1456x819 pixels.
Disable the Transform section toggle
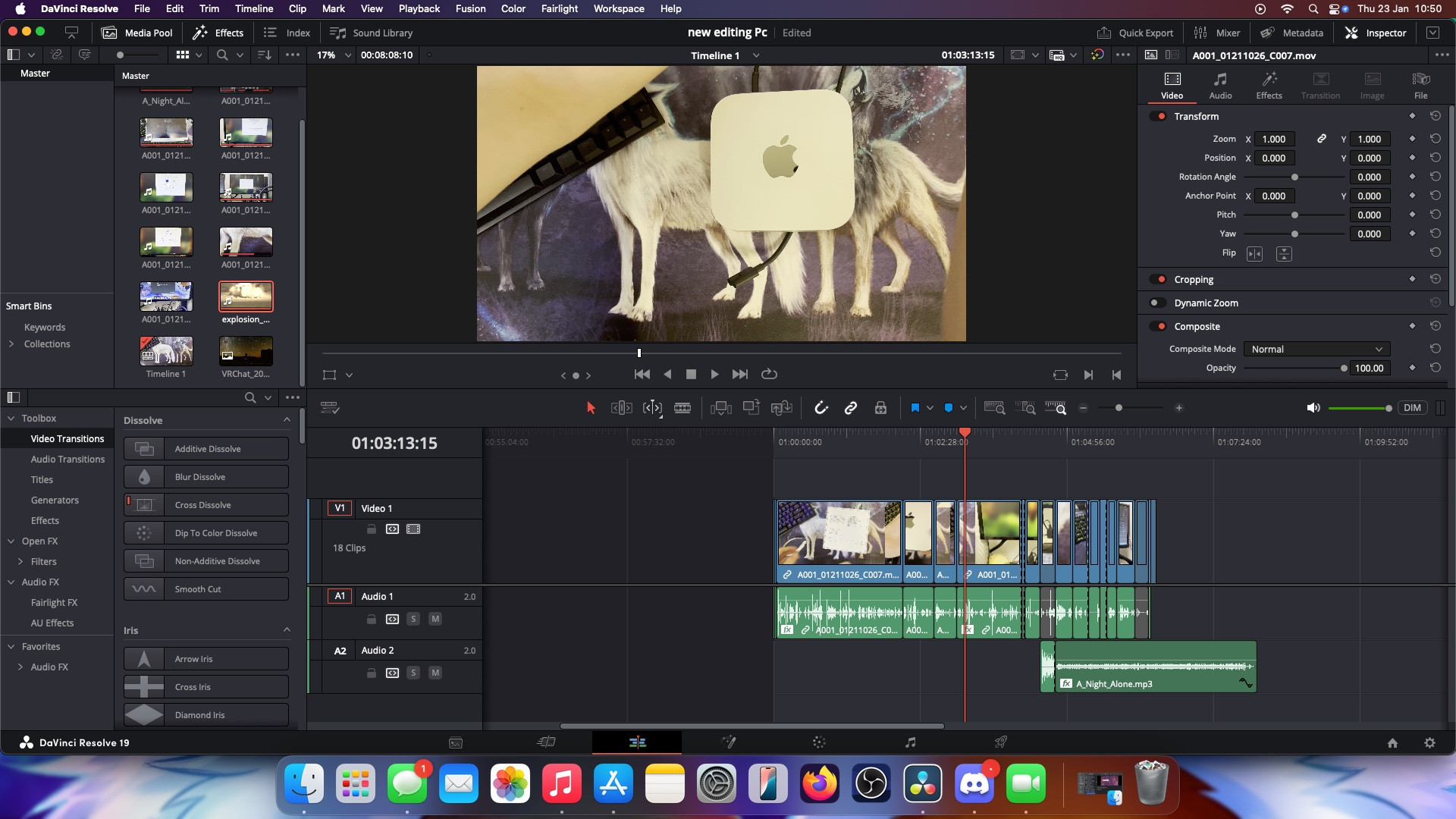[x=1158, y=116]
